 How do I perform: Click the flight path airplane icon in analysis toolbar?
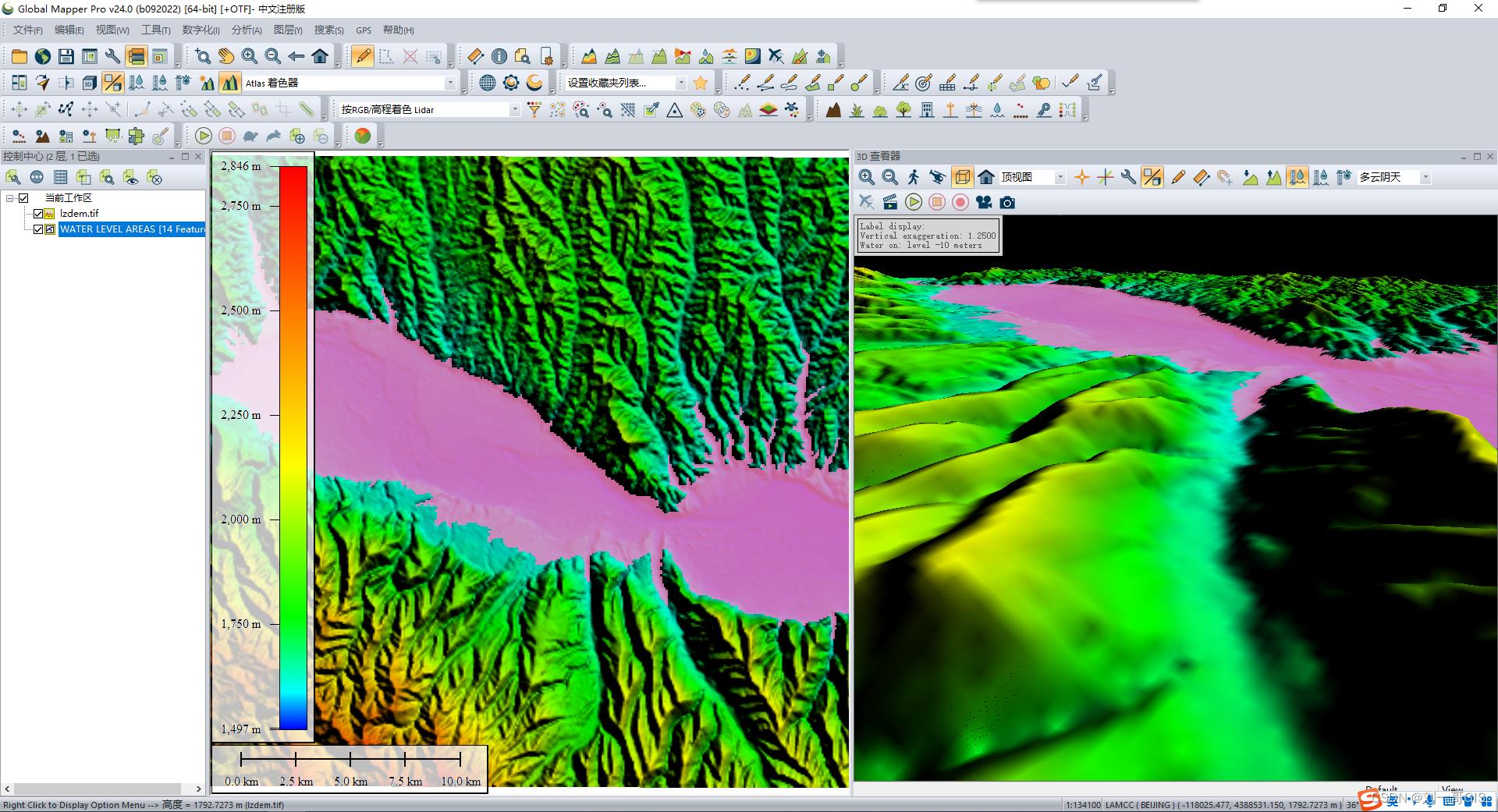[776, 56]
